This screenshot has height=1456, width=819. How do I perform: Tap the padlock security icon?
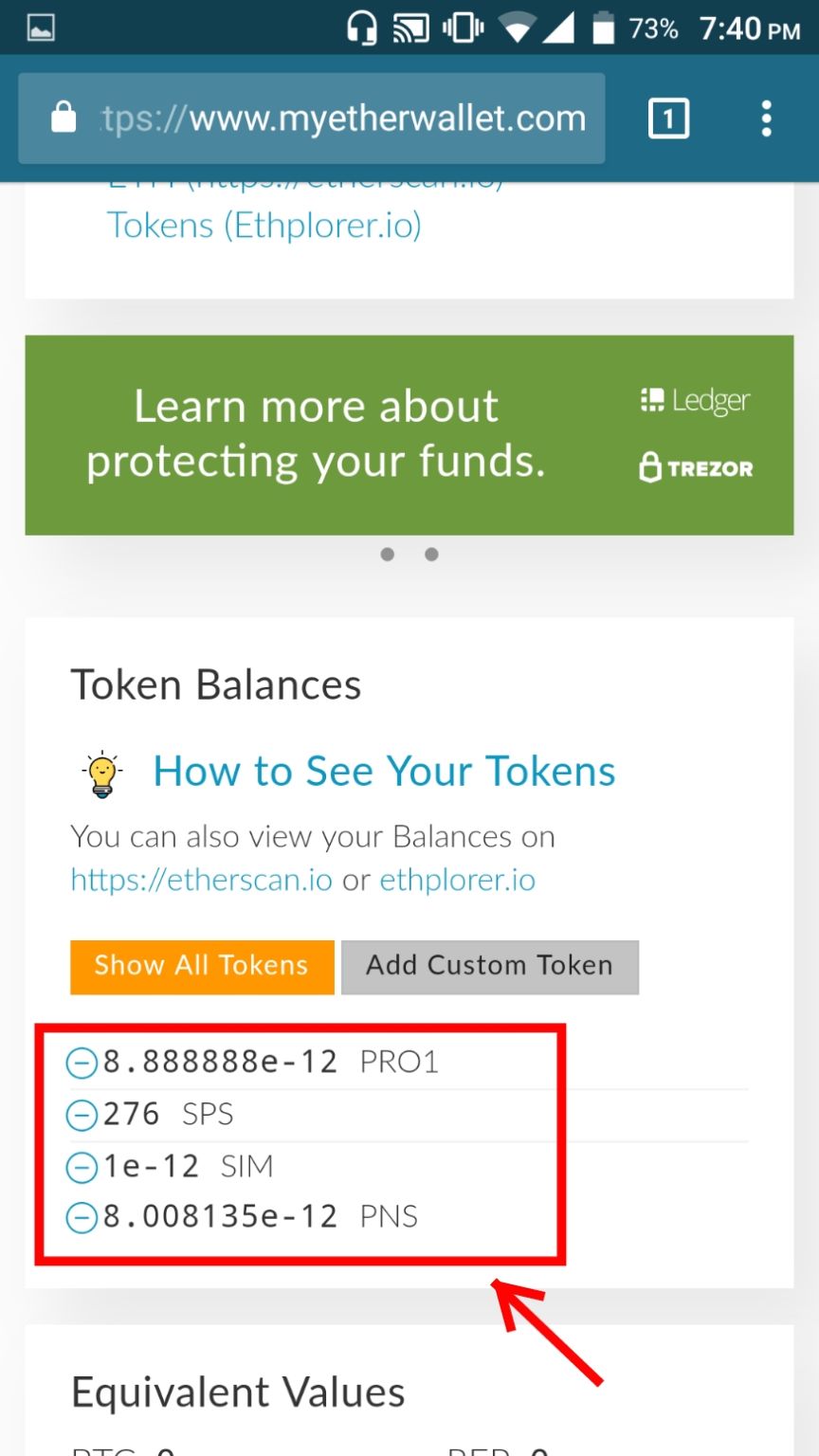tap(64, 118)
